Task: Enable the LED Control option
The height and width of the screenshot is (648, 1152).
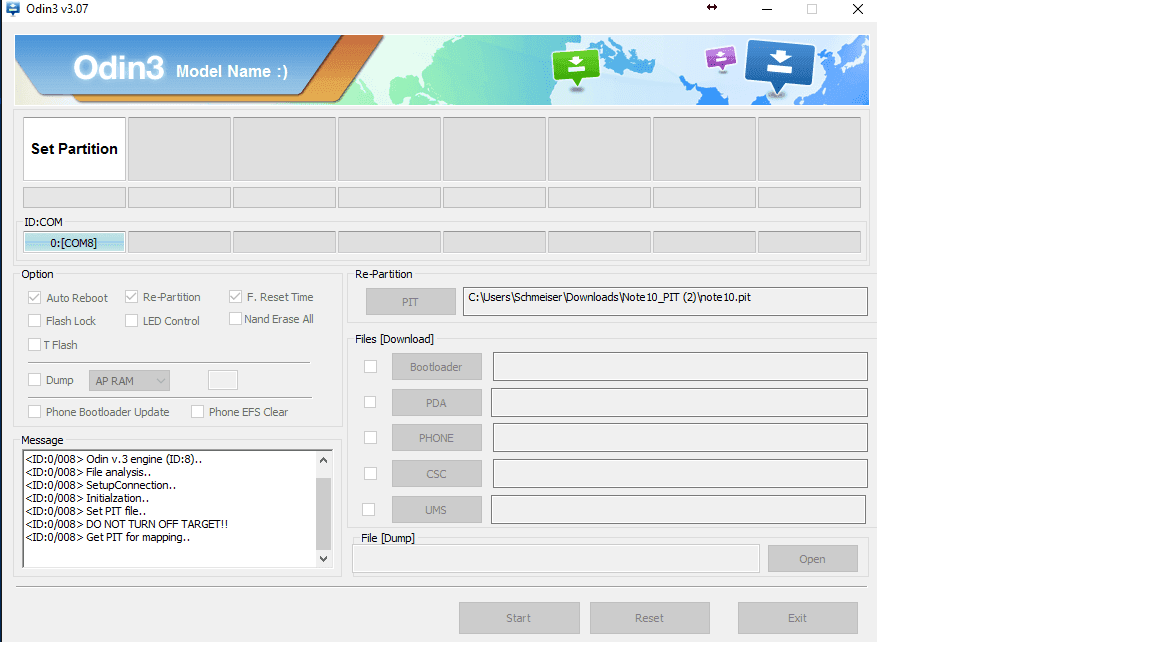Action: coord(132,320)
